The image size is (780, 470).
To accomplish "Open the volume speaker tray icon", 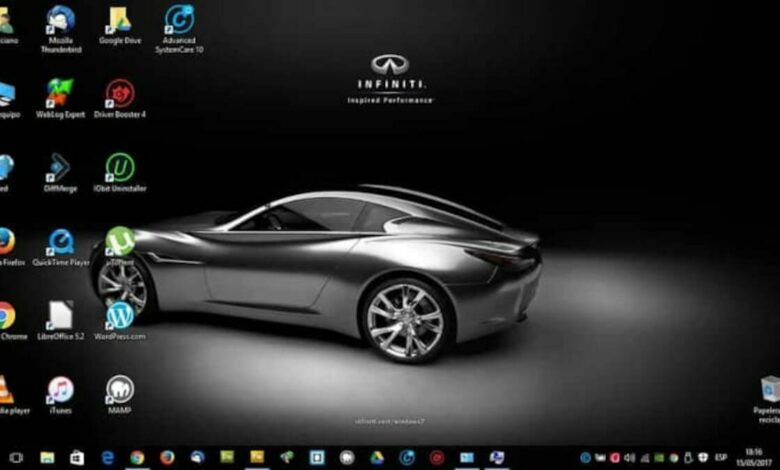I will click(629, 458).
